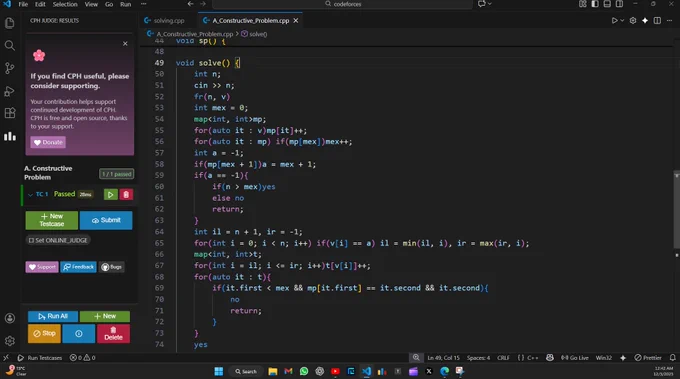Click the split editor icon

657,20
